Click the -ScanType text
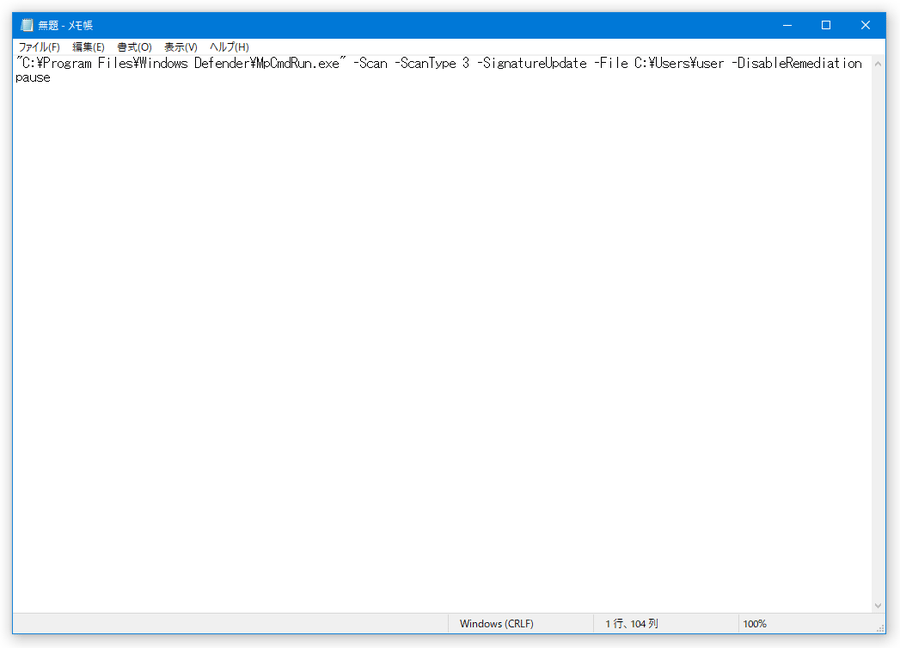Screen dimensions: 900x648 [x=425, y=63]
